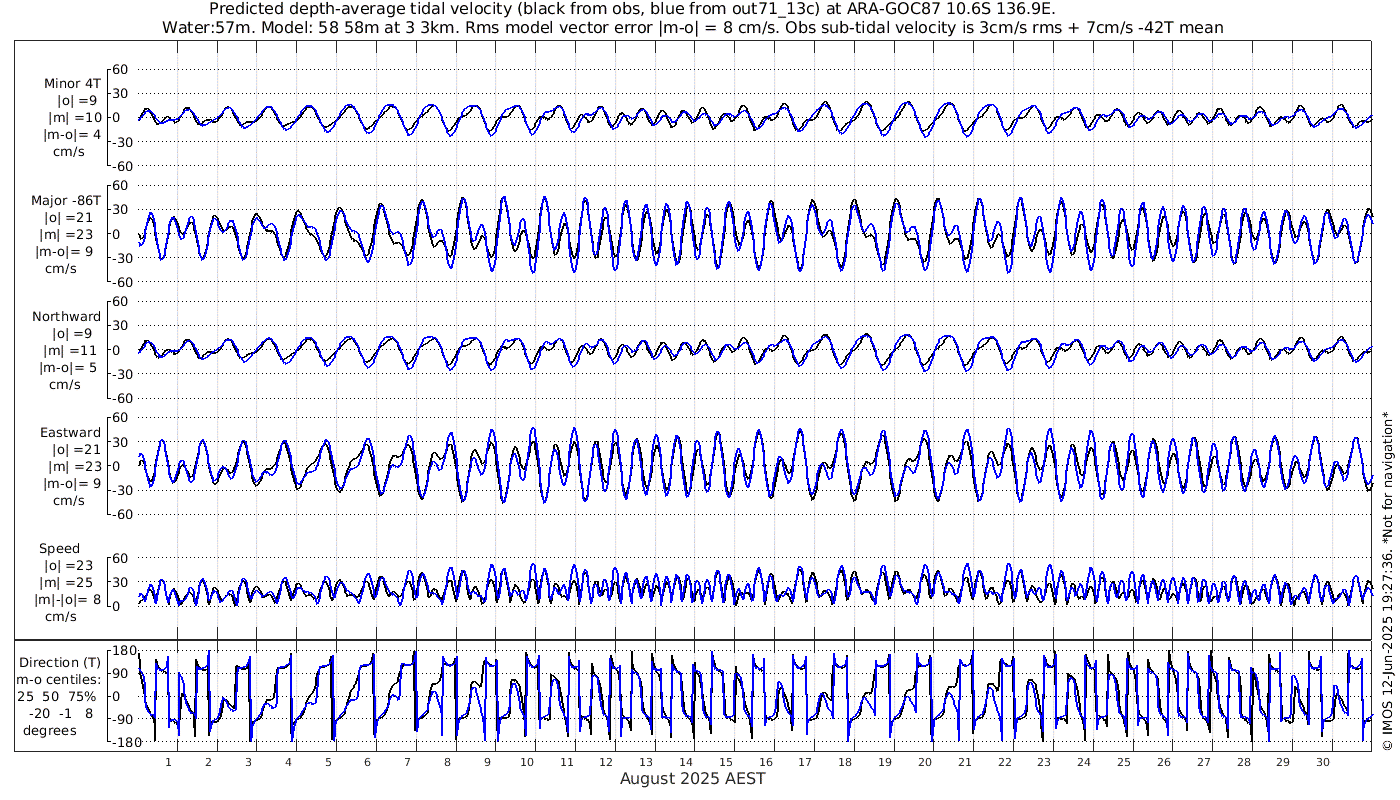Viewport: 1400px width, 800px height.
Task: Click day tick '12' on the date axis
Action: pos(607,762)
